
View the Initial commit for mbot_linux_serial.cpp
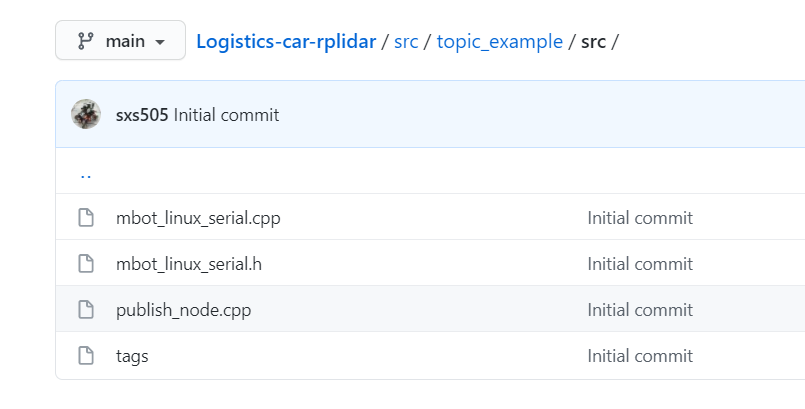tap(639, 218)
